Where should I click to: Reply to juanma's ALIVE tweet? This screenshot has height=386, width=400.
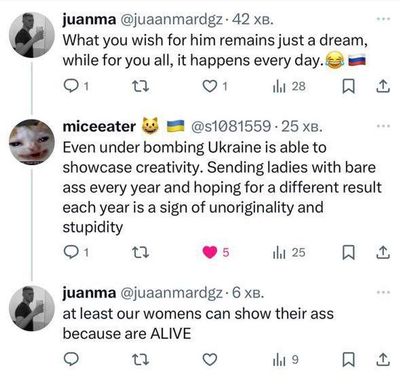[71, 359]
